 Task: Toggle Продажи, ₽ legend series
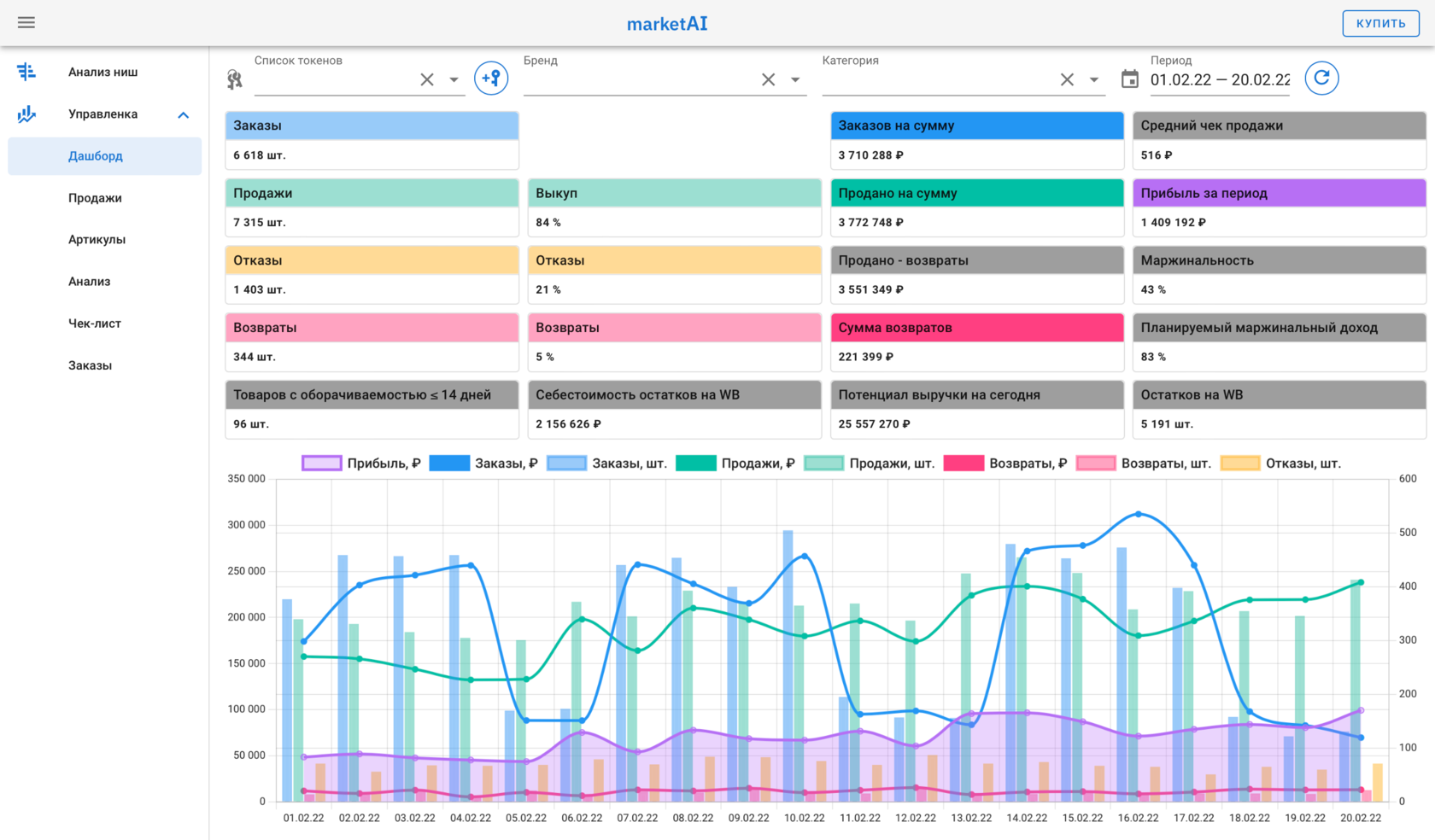tap(735, 464)
